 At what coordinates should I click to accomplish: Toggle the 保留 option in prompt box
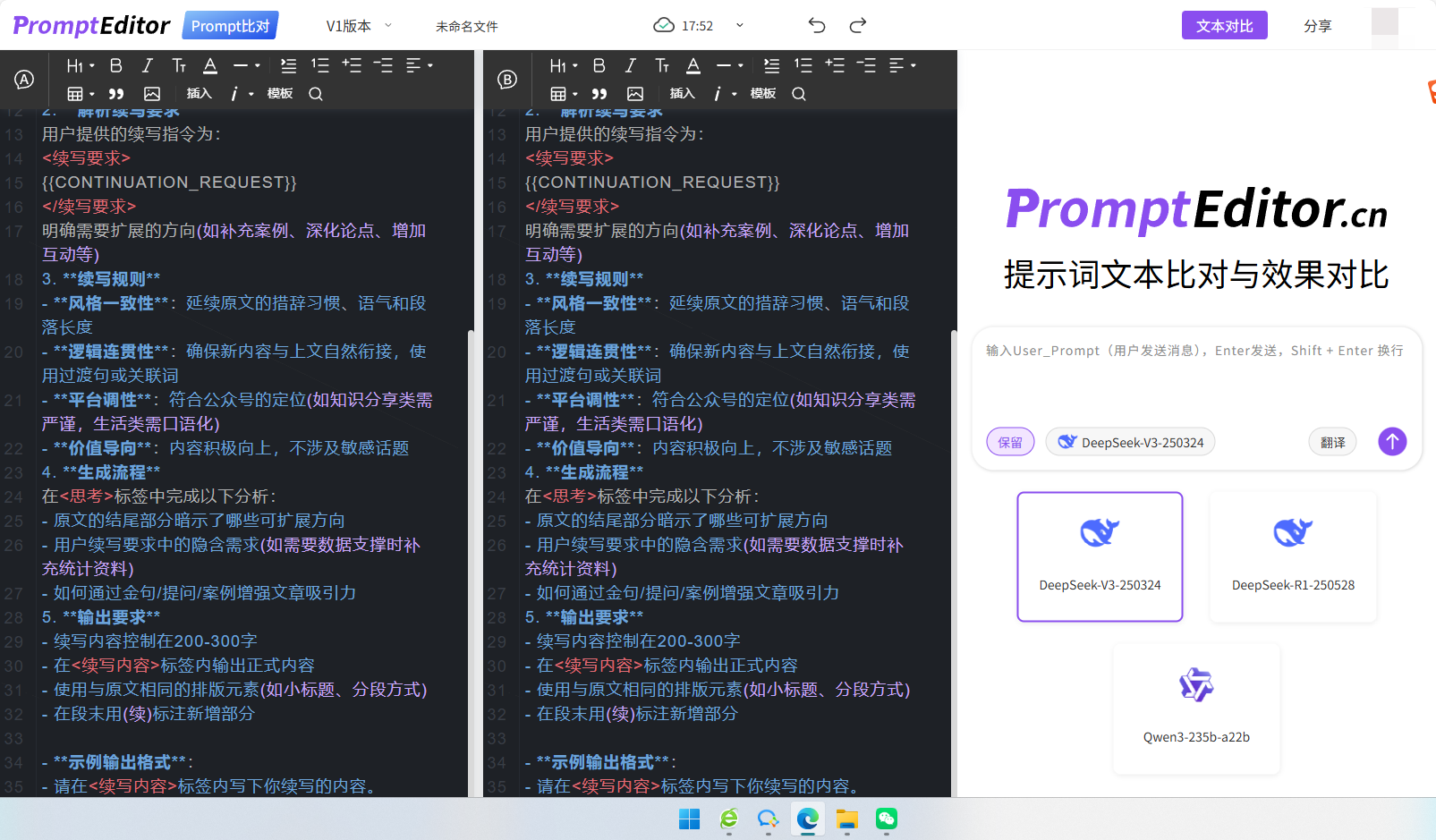1010,441
